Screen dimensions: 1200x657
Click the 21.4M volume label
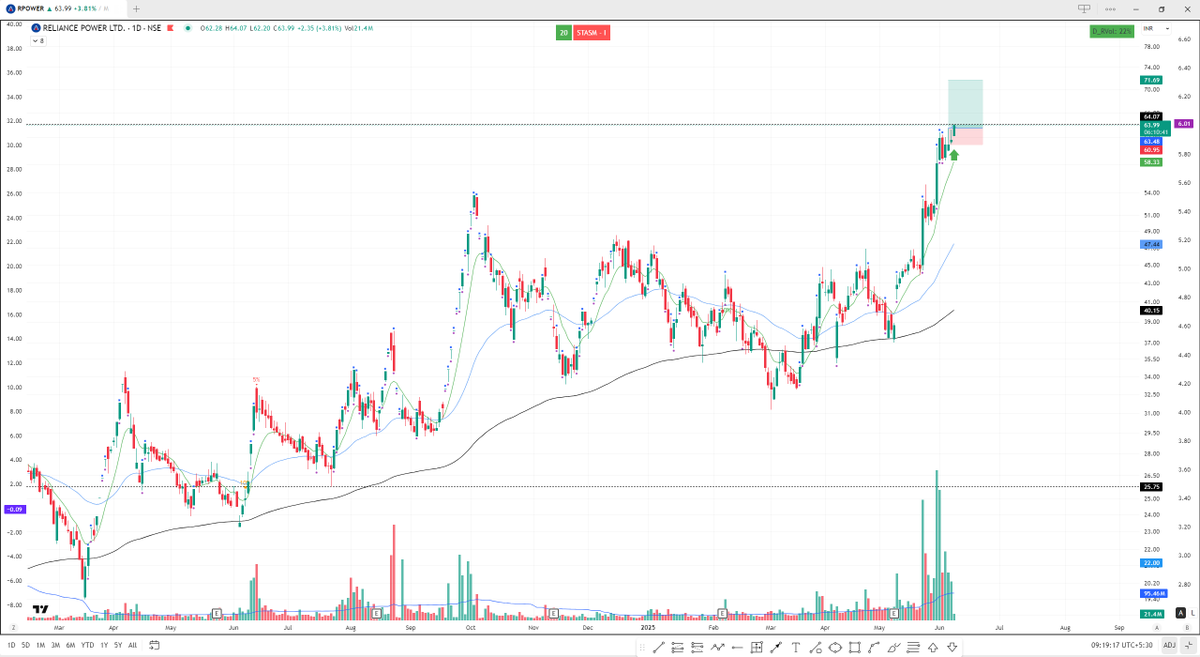coord(1151,613)
